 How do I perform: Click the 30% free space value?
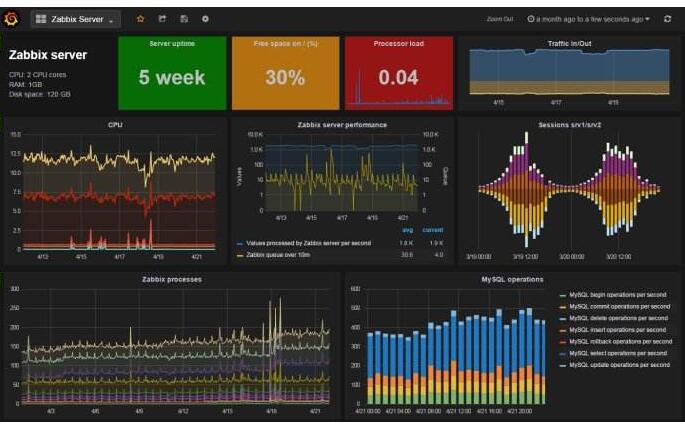coord(285,78)
